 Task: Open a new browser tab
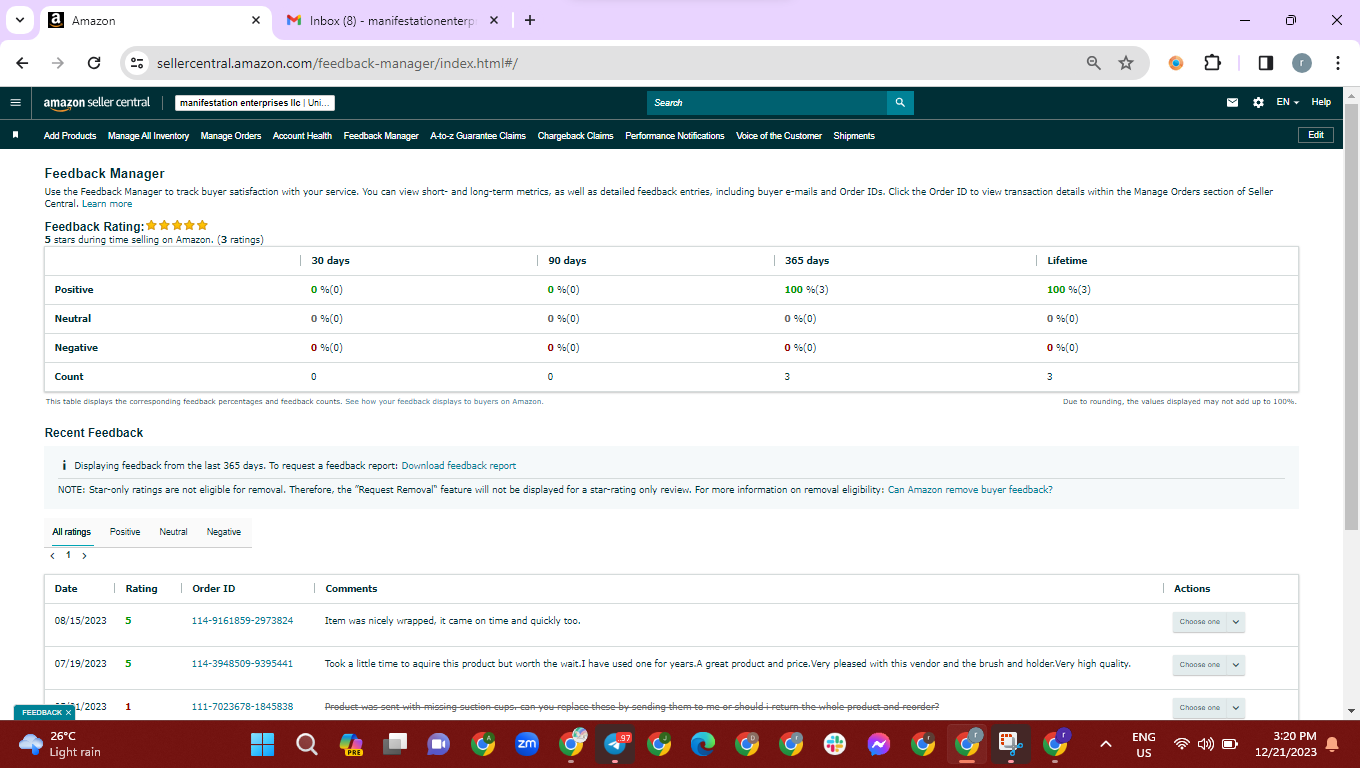530,20
